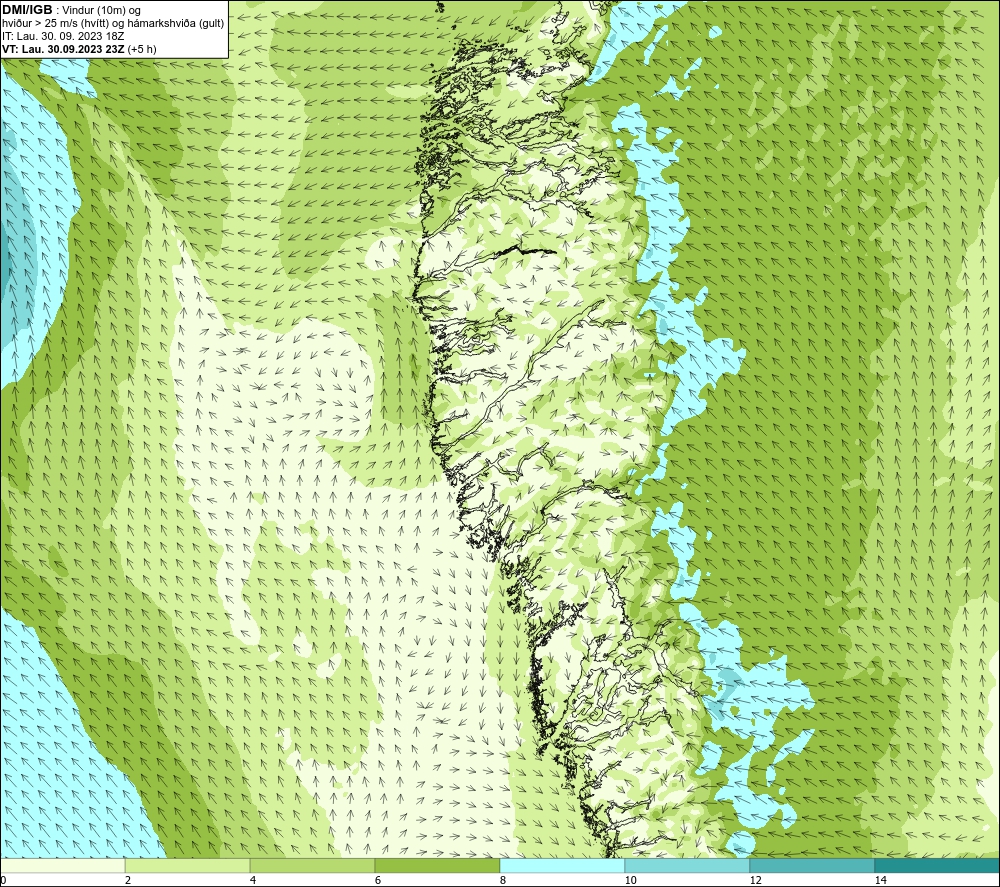The height and width of the screenshot is (887, 1000).
Task: Click the "8" tick label on the scale
Action: [x=503, y=881]
